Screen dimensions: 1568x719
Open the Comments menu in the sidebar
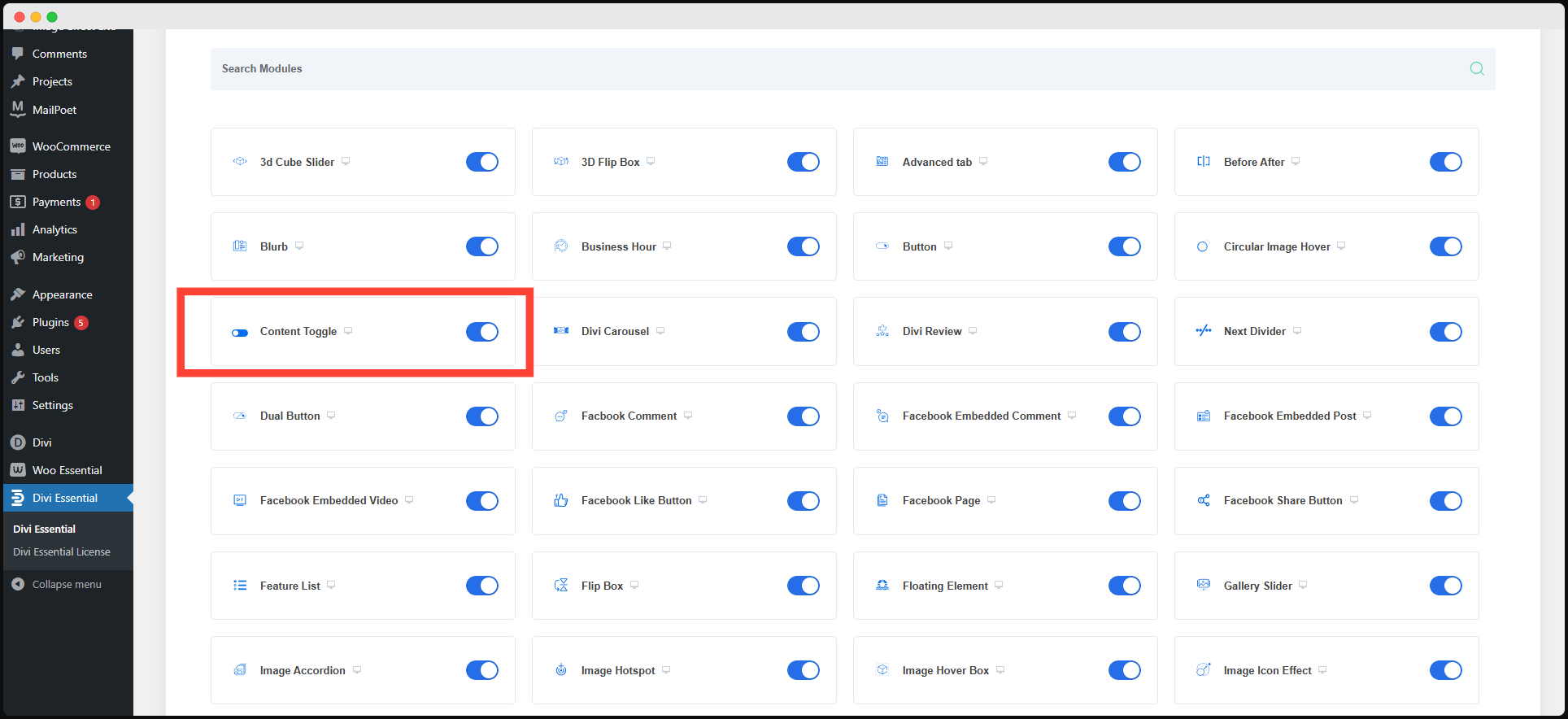tap(68, 54)
